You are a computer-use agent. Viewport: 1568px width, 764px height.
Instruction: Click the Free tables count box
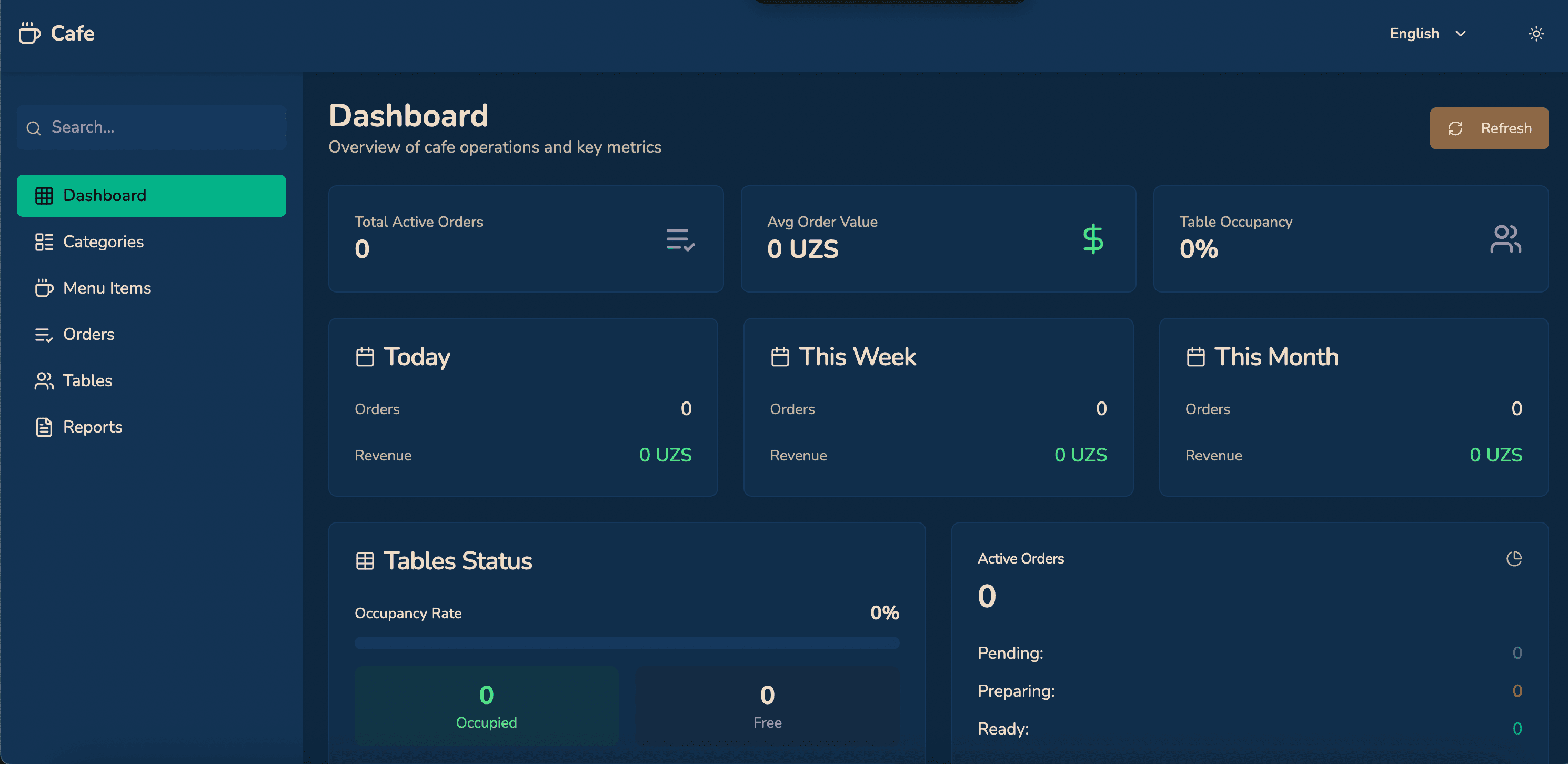coord(767,706)
